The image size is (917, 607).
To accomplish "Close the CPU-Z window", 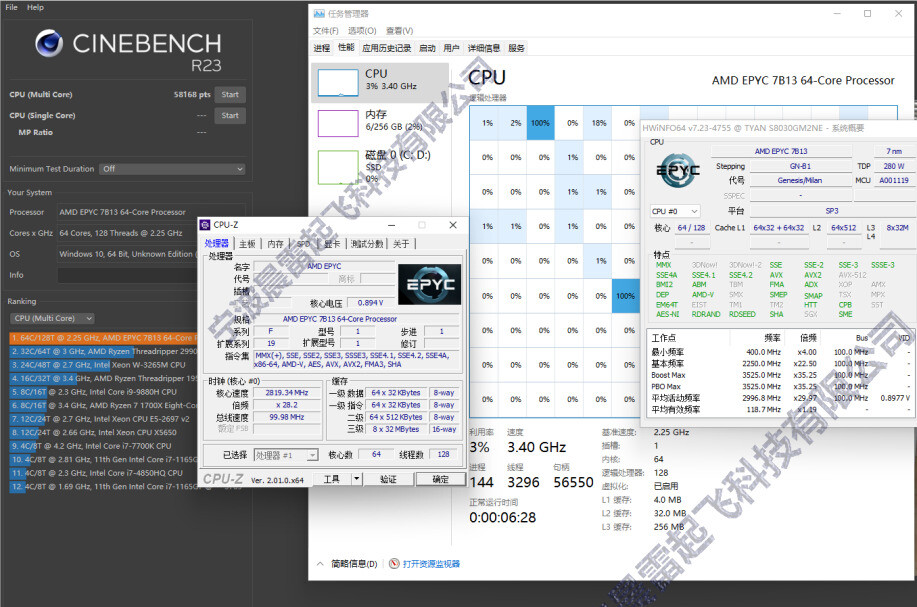I will pyautogui.click(x=453, y=225).
